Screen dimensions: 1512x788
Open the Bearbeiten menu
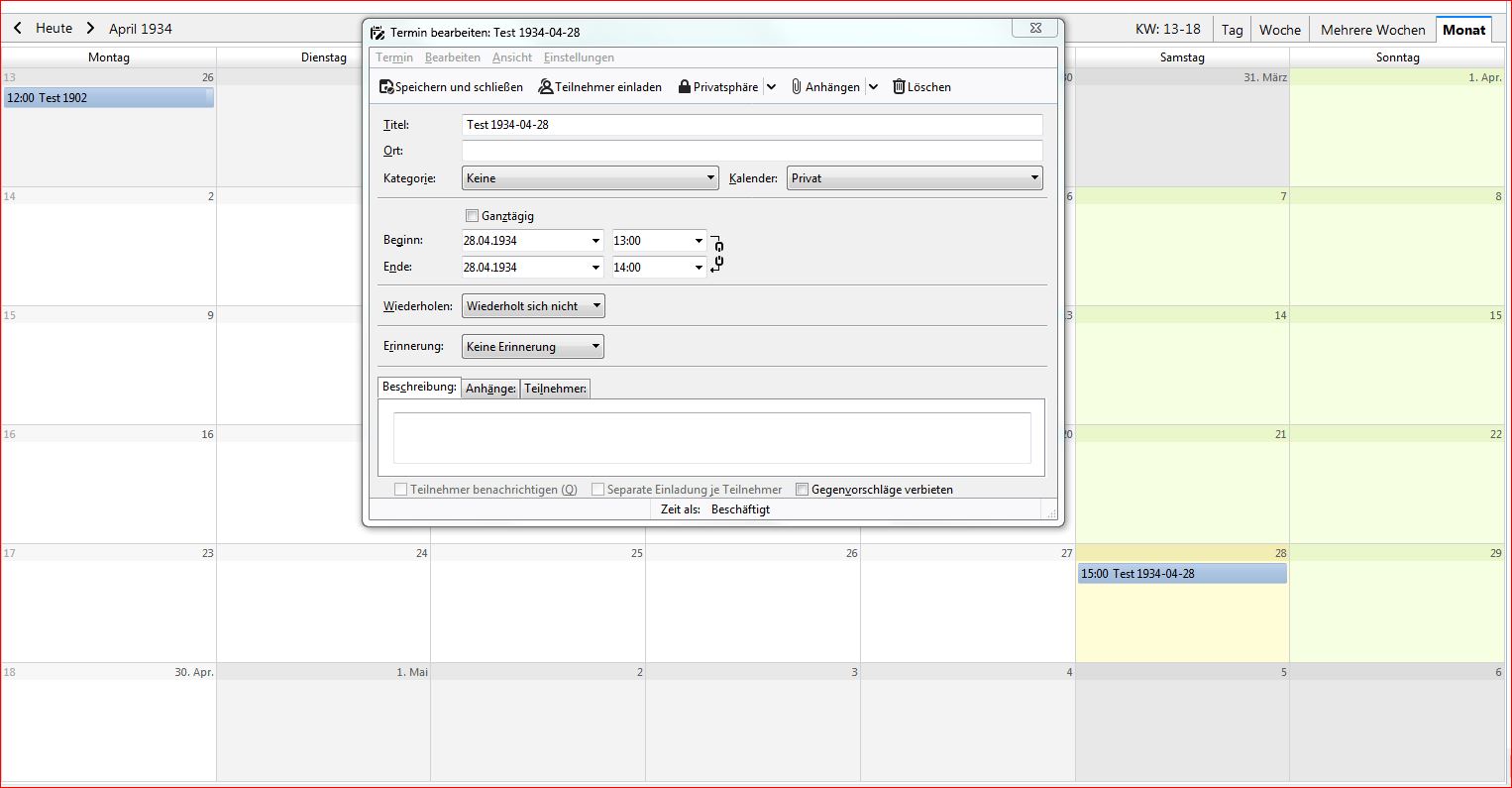point(452,57)
